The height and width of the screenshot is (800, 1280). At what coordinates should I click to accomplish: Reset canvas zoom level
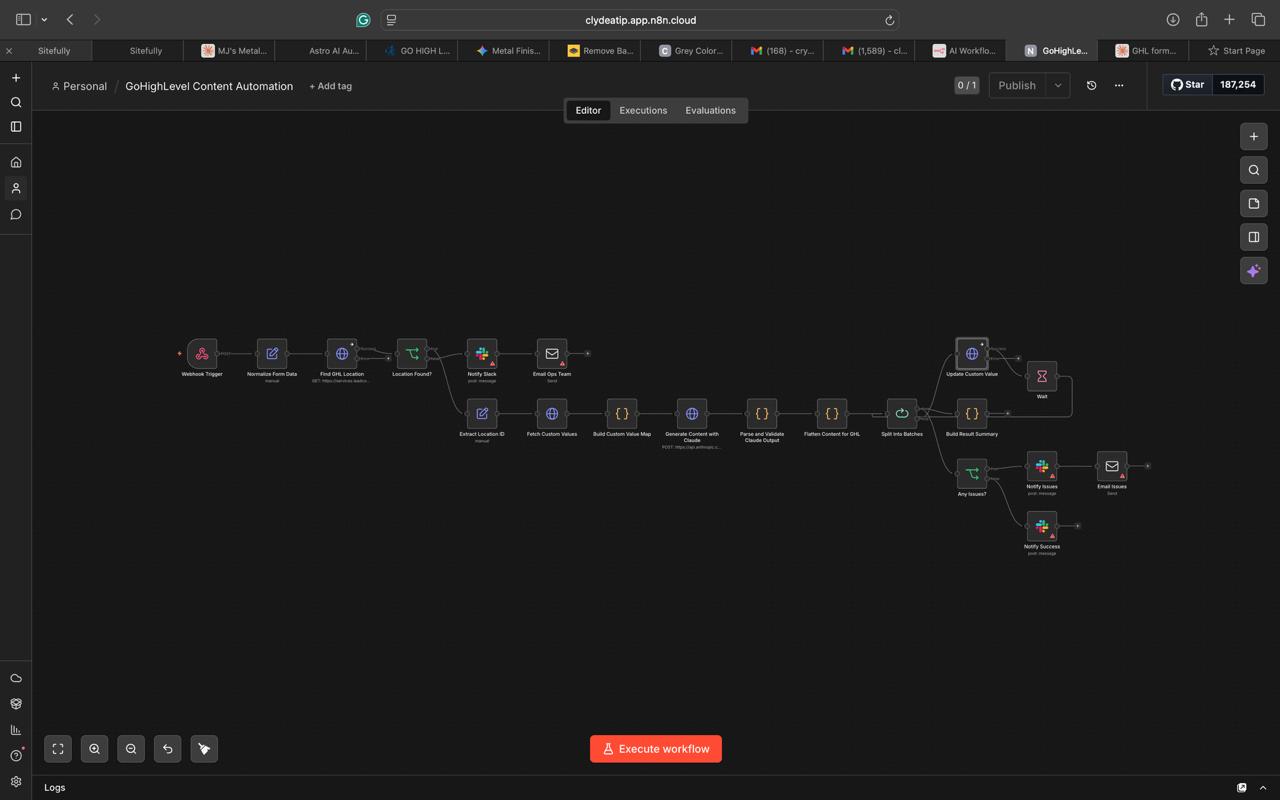(168, 749)
